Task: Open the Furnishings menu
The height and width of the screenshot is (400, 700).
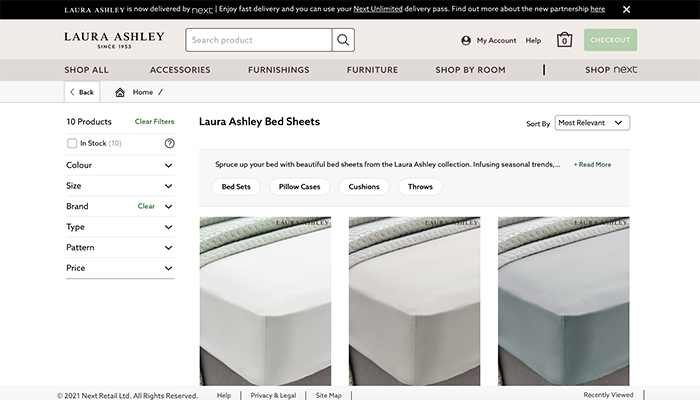Action: (279, 70)
